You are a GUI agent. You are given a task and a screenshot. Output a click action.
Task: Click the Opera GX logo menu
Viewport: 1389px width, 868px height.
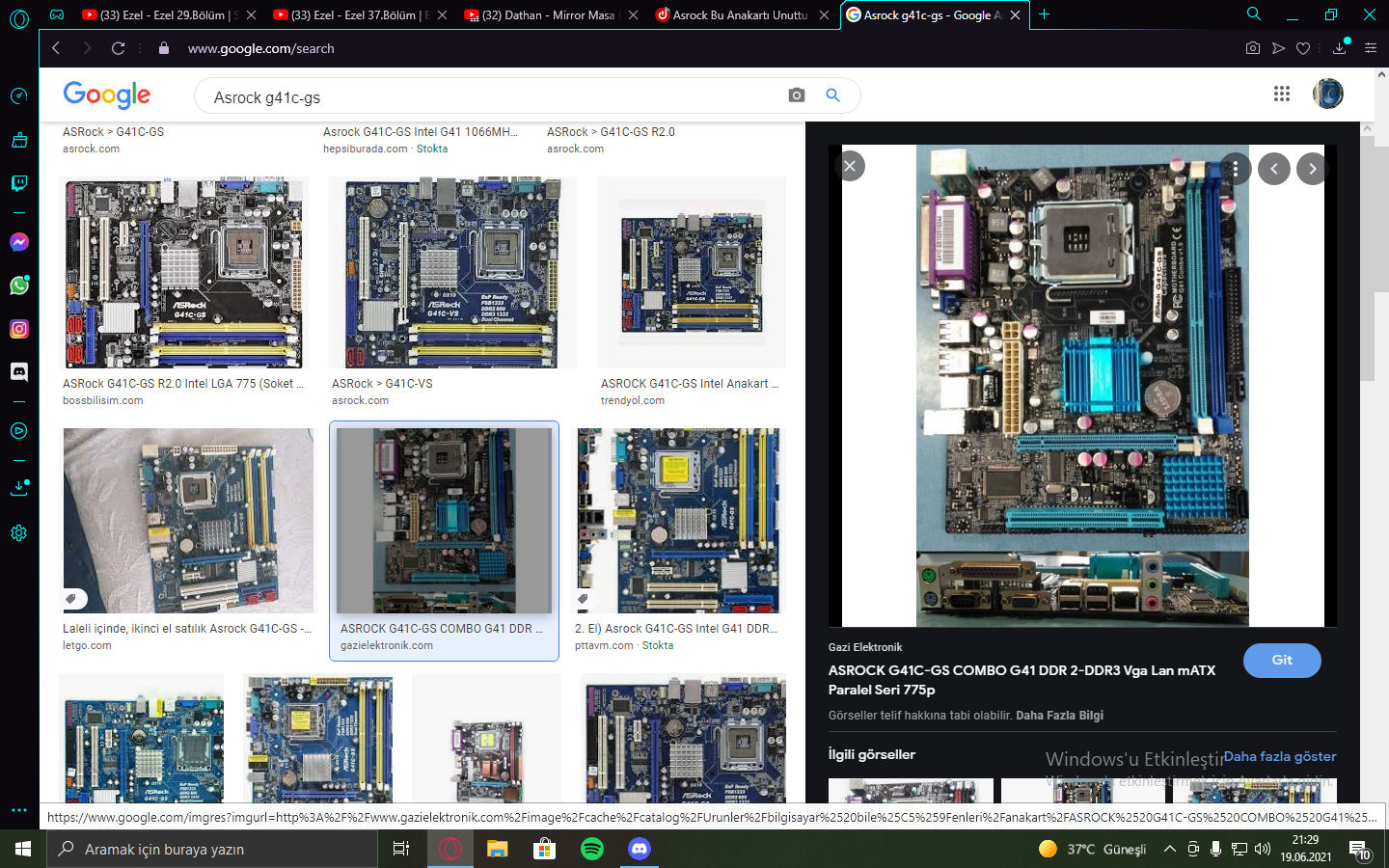tap(18, 17)
